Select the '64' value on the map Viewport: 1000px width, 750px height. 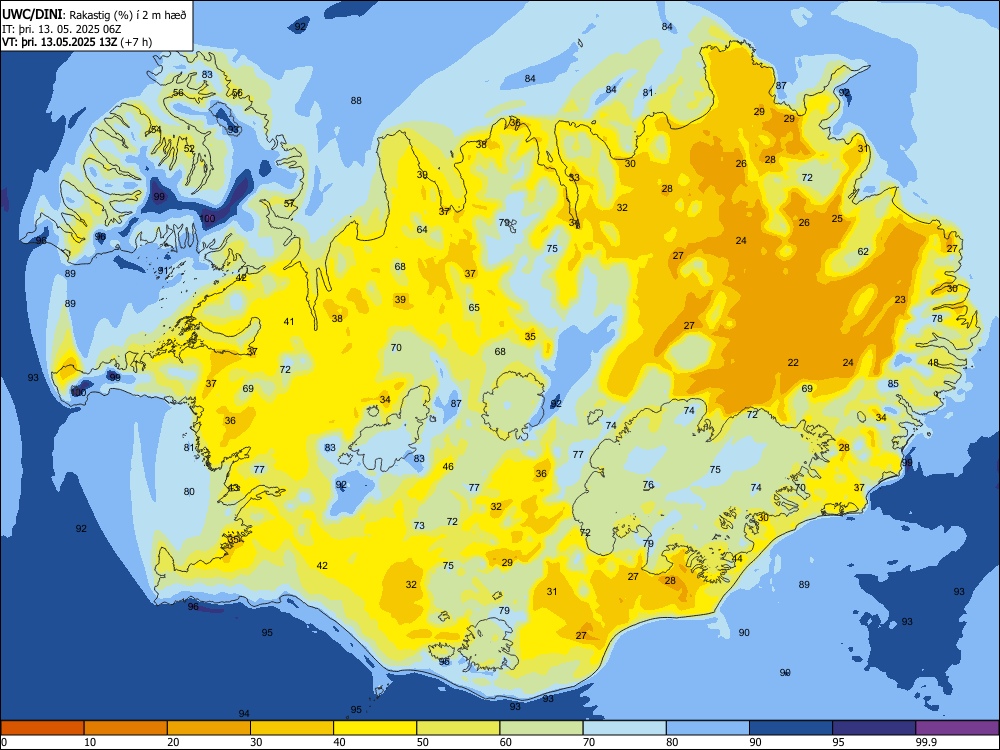[422, 229]
